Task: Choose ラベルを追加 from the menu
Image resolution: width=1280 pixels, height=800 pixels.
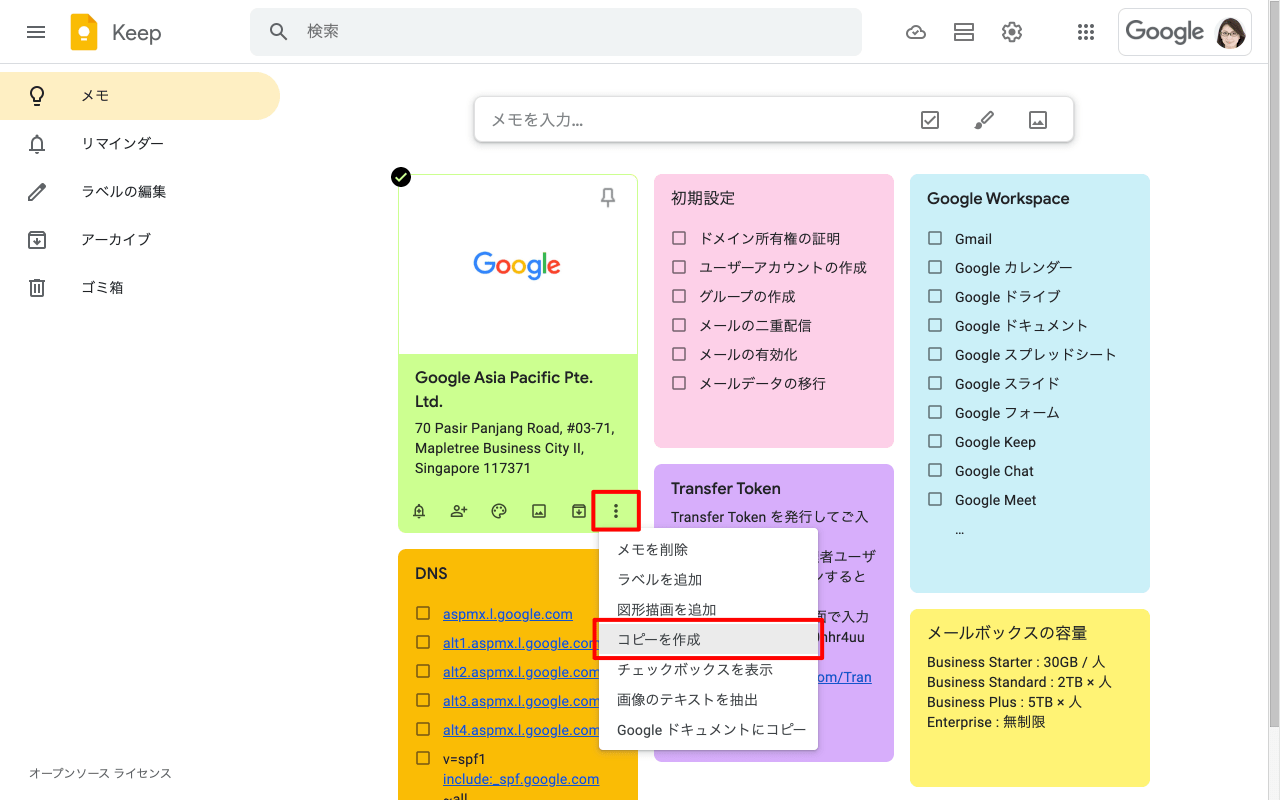Action: [708, 580]
